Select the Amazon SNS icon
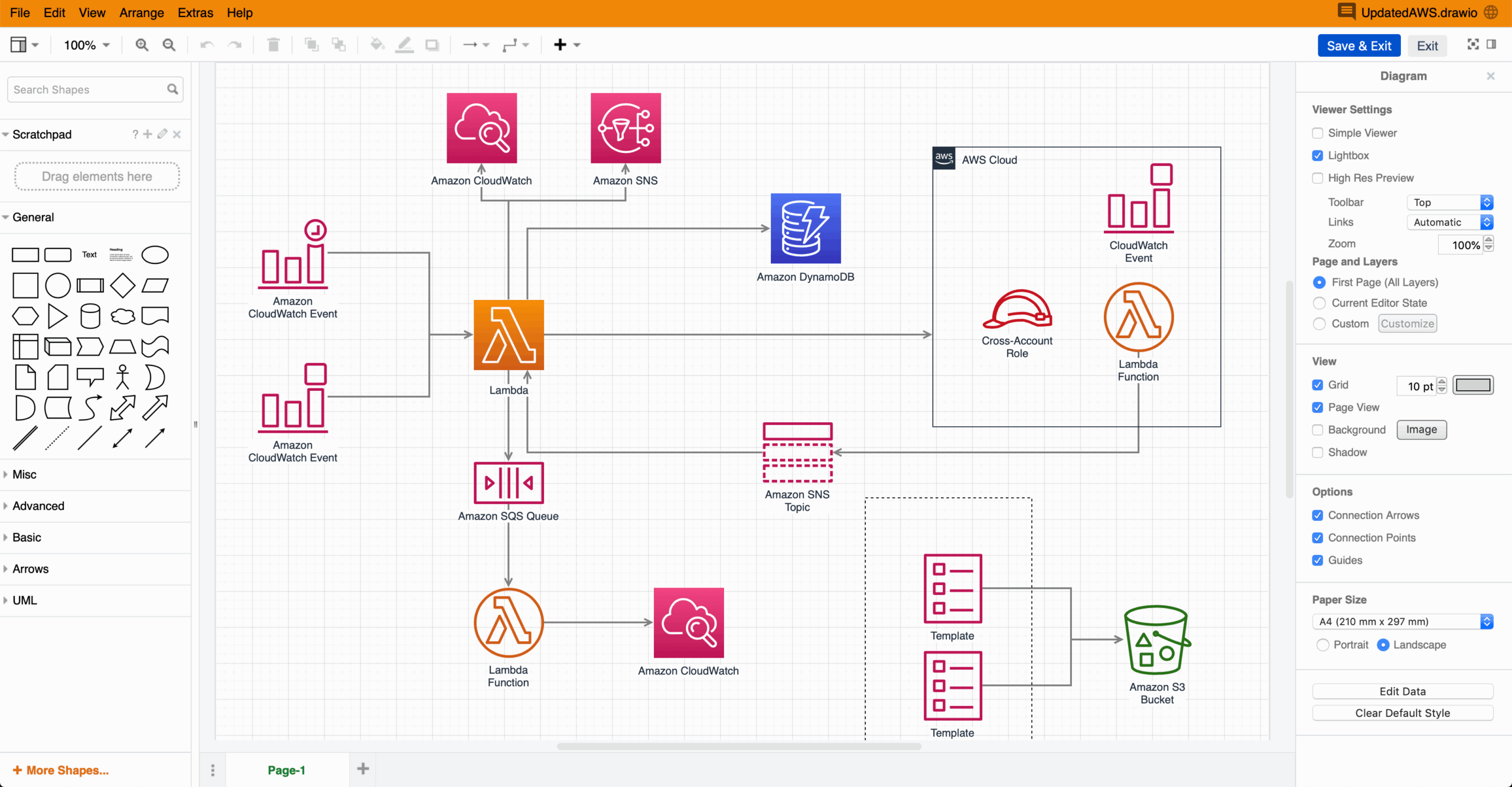This screenshot has width=1512, height=787. coord(625,128)
